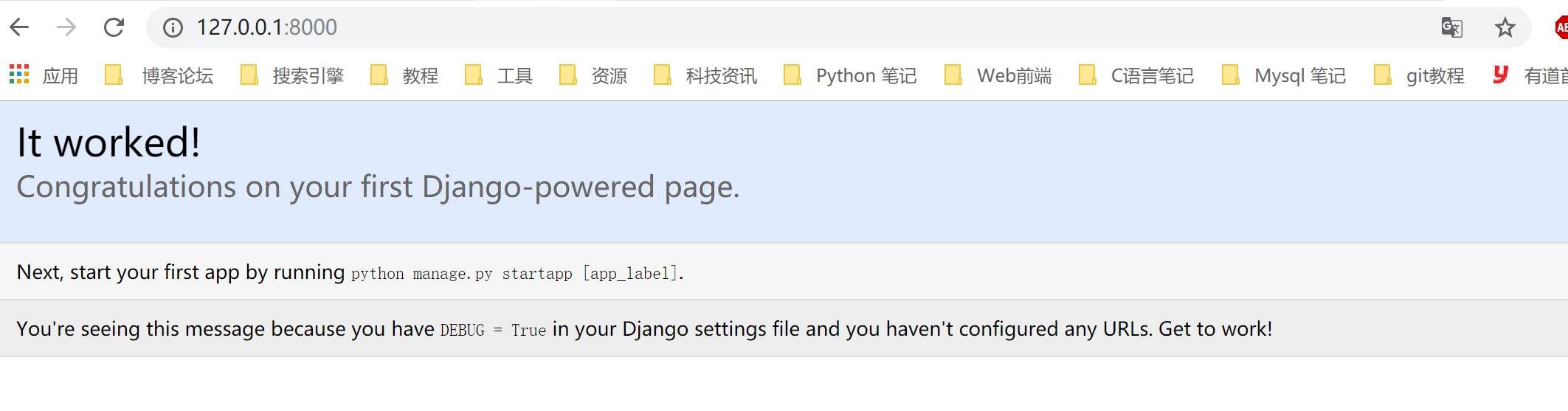Reload the current page
This screenshot has width=1568, height=411.
[114, 28]
